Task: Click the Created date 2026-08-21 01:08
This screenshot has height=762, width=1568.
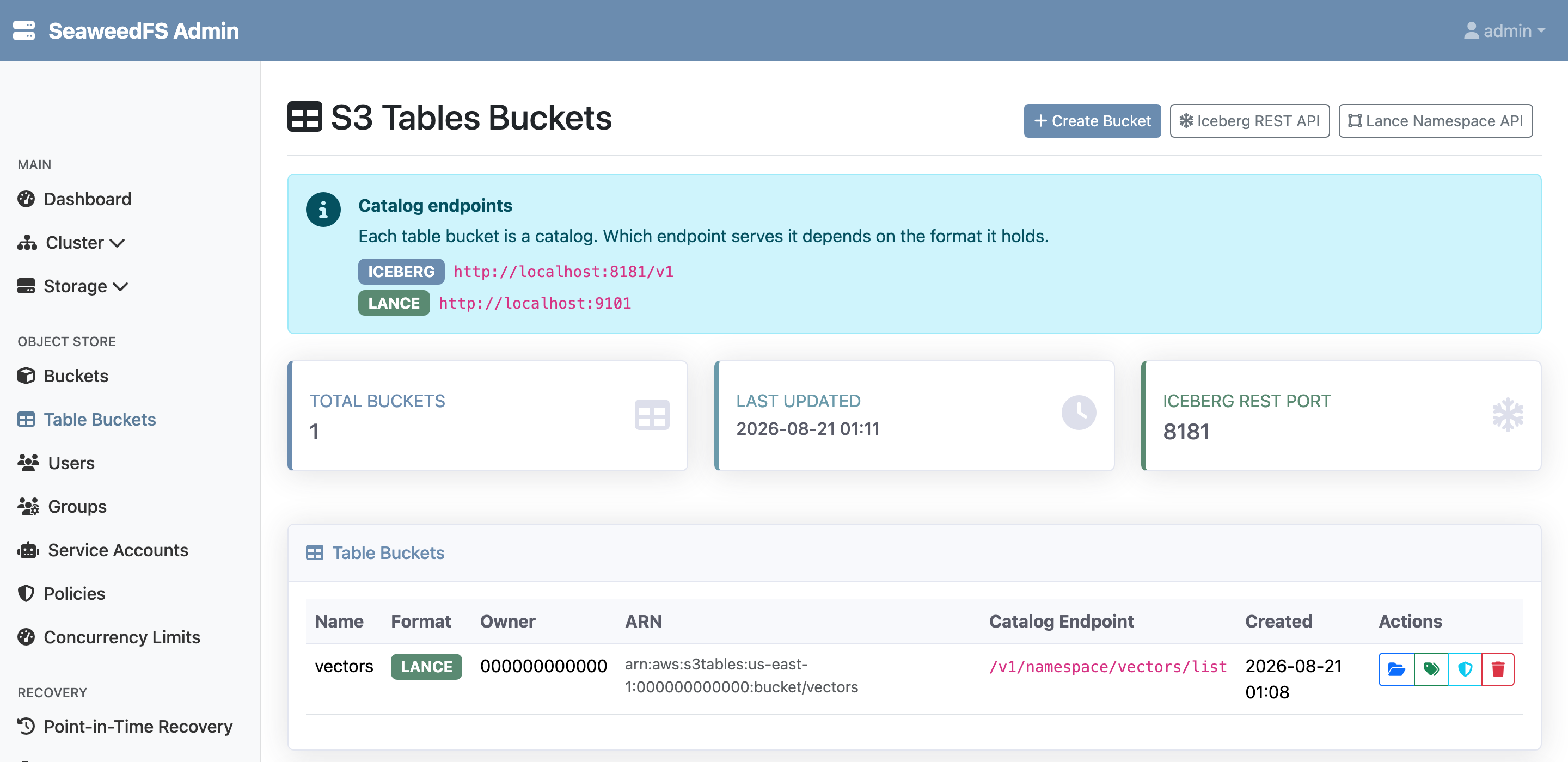Action: pyautogui.click(x=1294, y=679)
